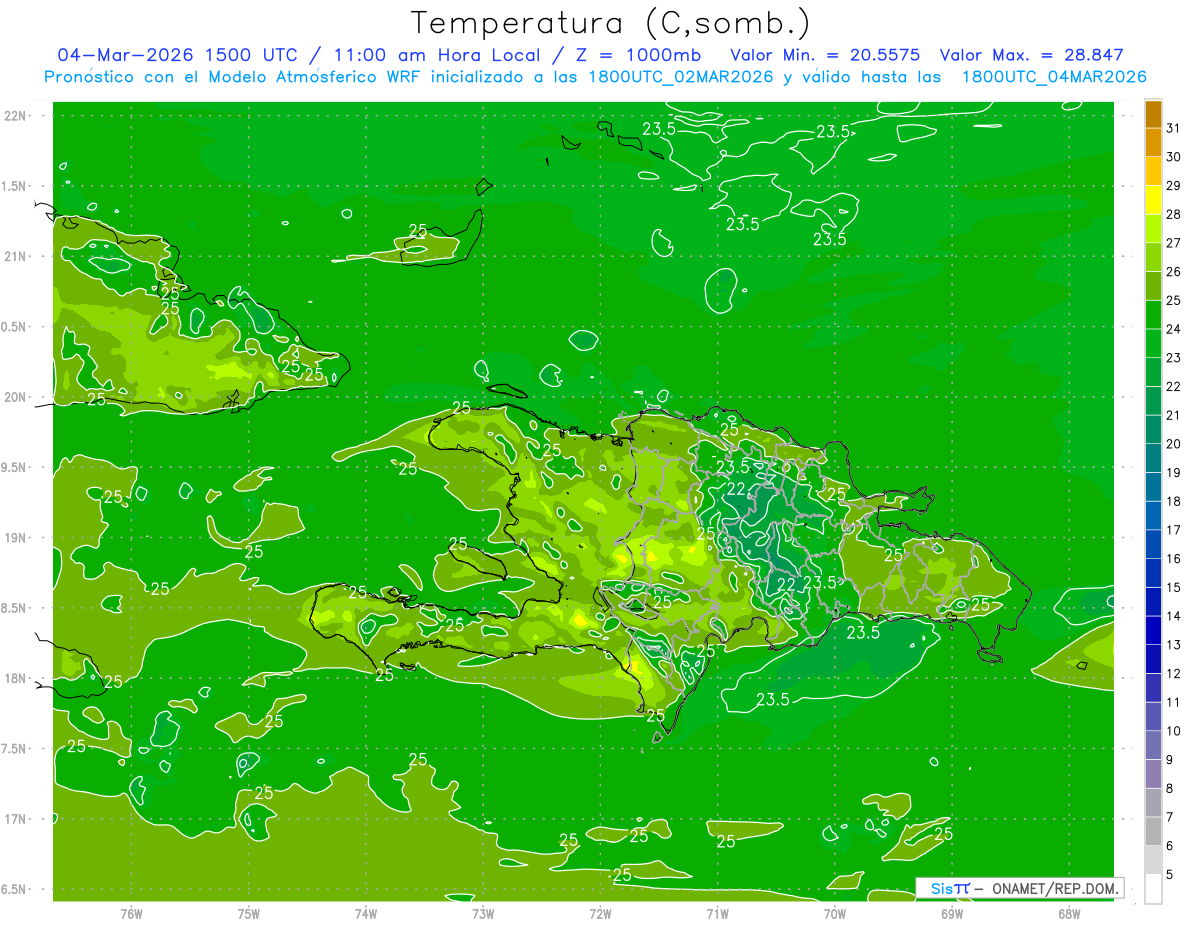Screen dimensions: 1200x927
Task: Click the '73W' longitude axis label
Action: click(483, 913)
